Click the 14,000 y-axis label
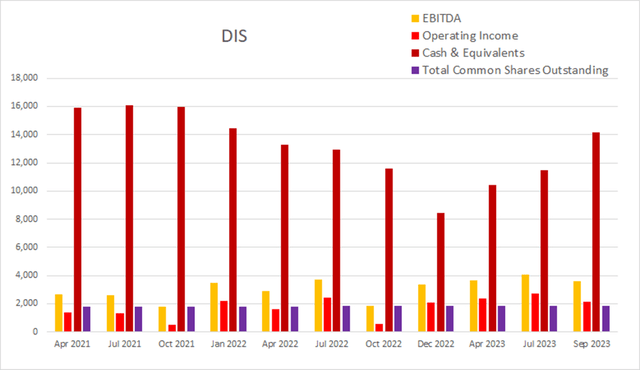The width and height of the screenshot is (640, 370). 24,134
